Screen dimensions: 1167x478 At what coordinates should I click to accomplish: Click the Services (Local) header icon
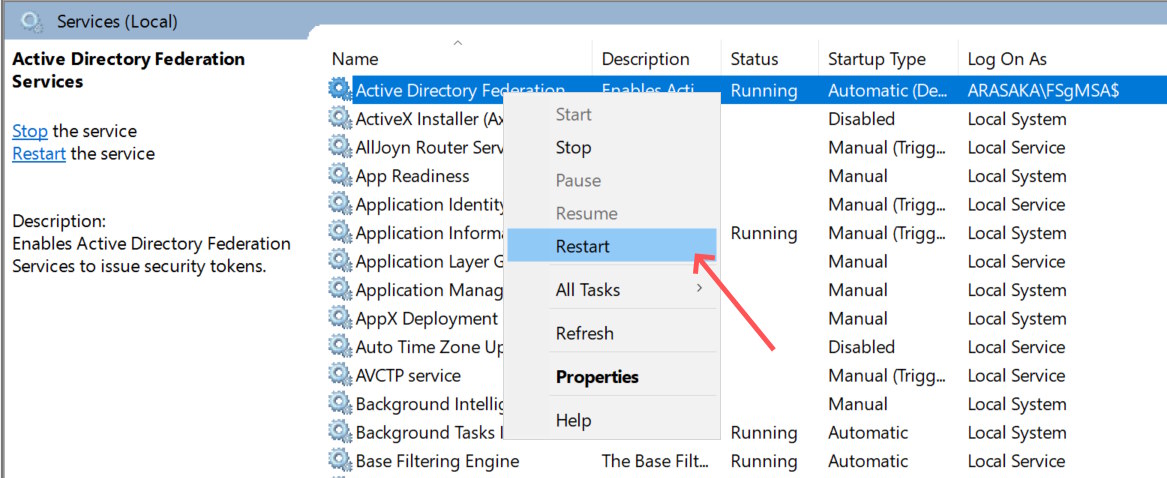click(x=32, y=20)
